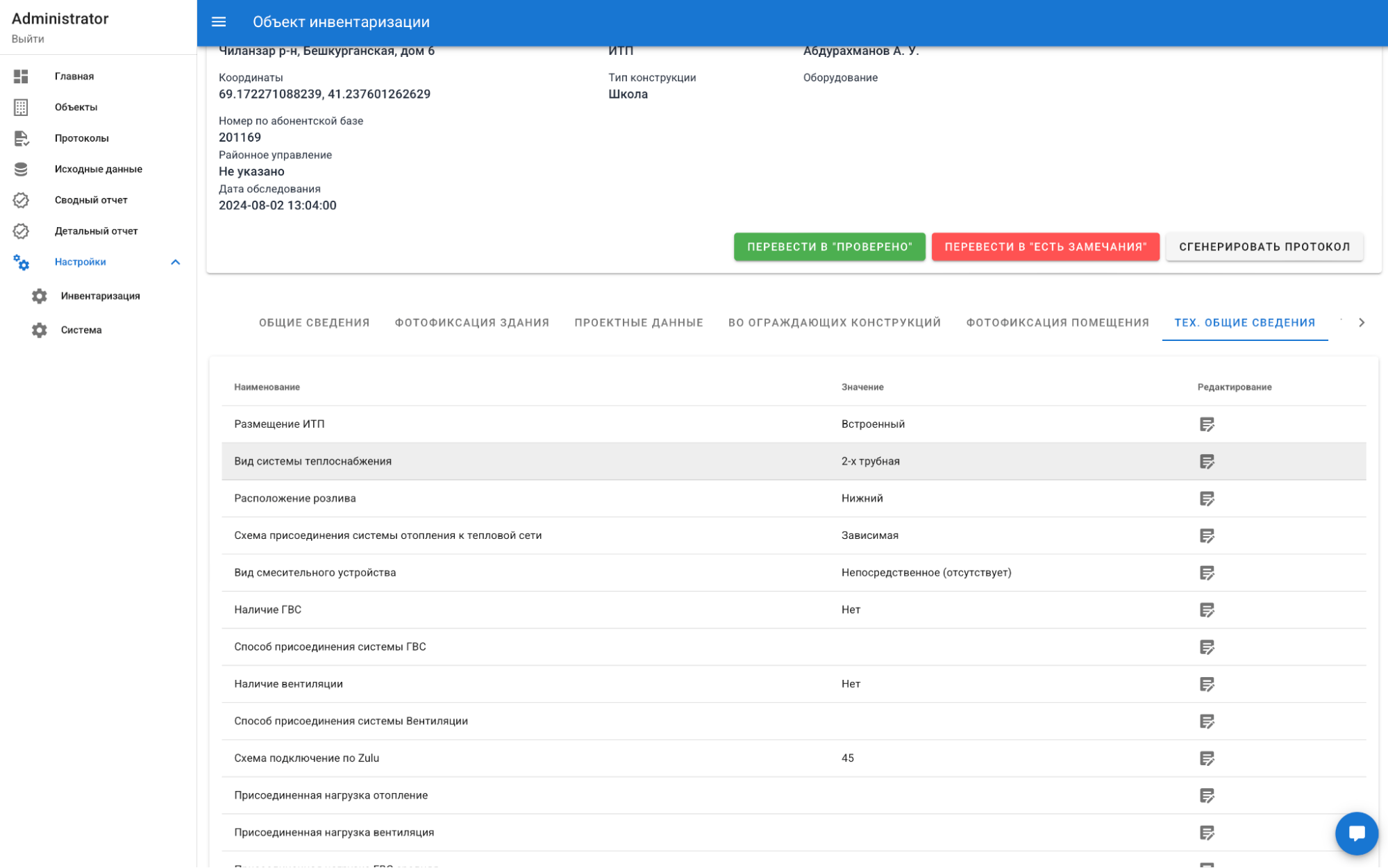Collapse the Настройки sidebar section
This screenshot has height=868, width=1388.
pyautogui.click(x=175, y=262)
